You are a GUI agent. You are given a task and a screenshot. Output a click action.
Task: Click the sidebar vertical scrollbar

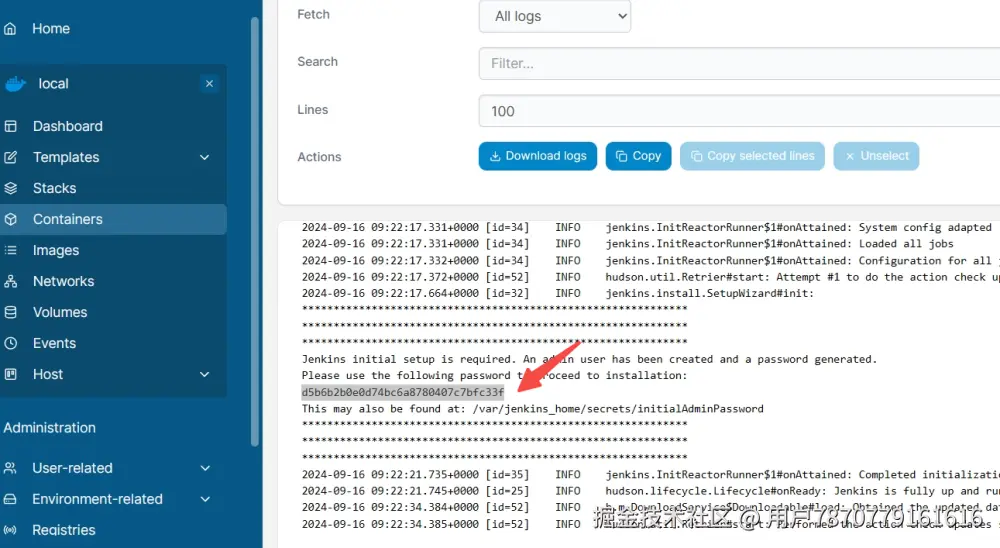pyautogui.click(x=254, y=232)
